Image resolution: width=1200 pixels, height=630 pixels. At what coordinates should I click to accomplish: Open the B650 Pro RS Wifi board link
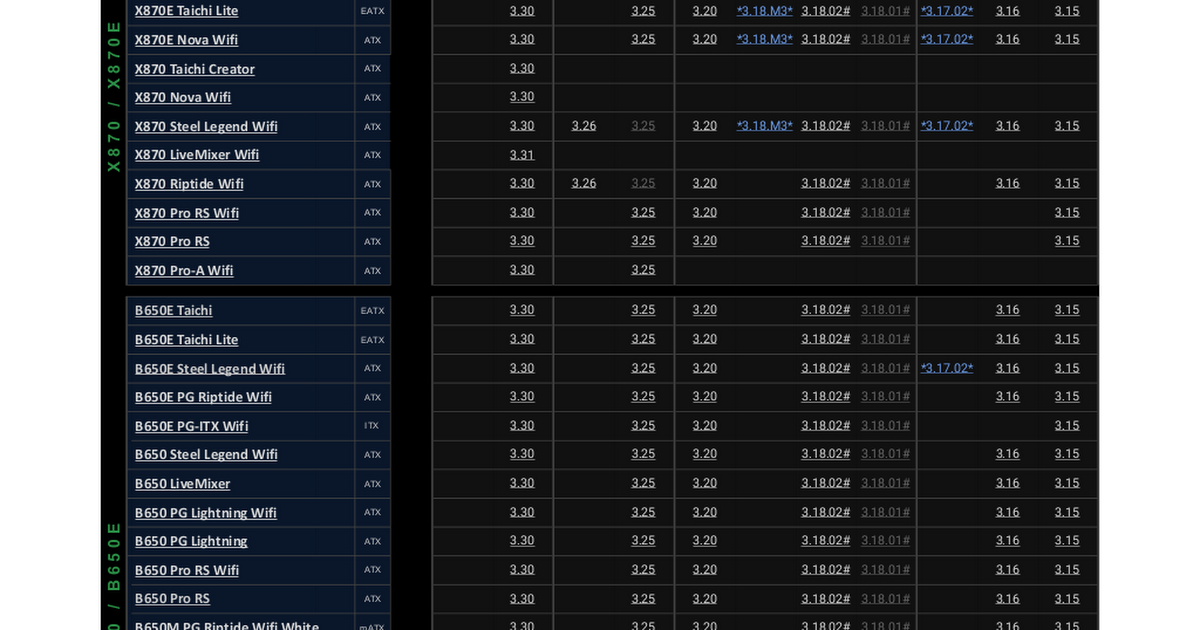(187, 570)
